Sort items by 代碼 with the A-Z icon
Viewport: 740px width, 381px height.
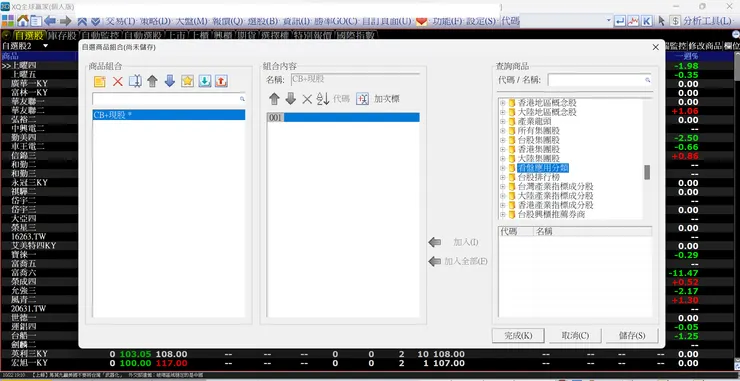[x=323, y=99]
